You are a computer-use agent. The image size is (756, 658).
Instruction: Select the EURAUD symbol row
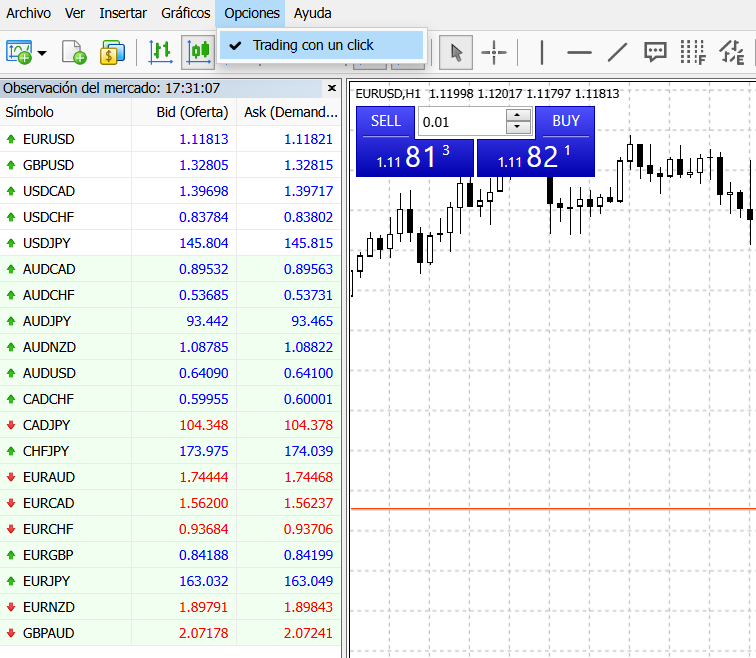coord(171,478)
